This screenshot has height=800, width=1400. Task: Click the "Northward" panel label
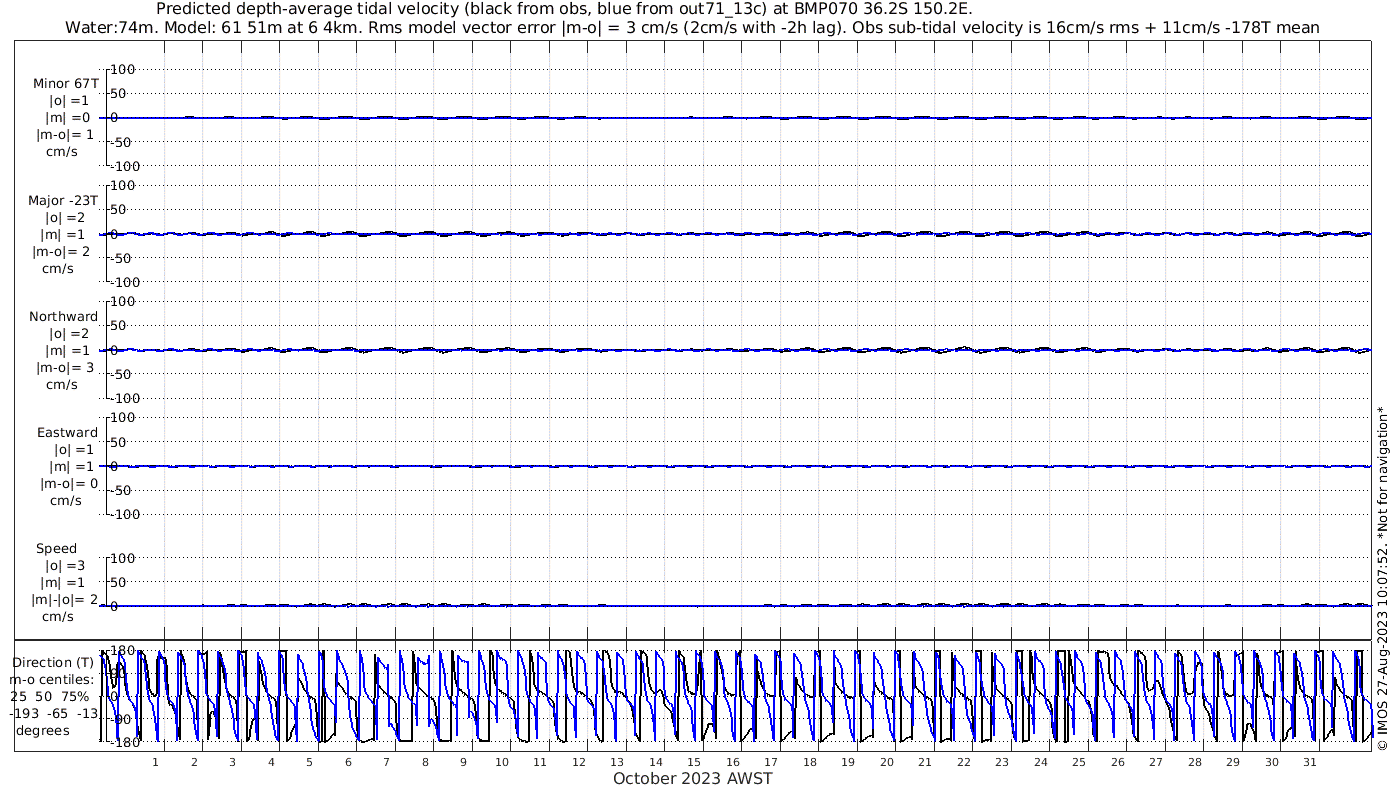[64, 316]
